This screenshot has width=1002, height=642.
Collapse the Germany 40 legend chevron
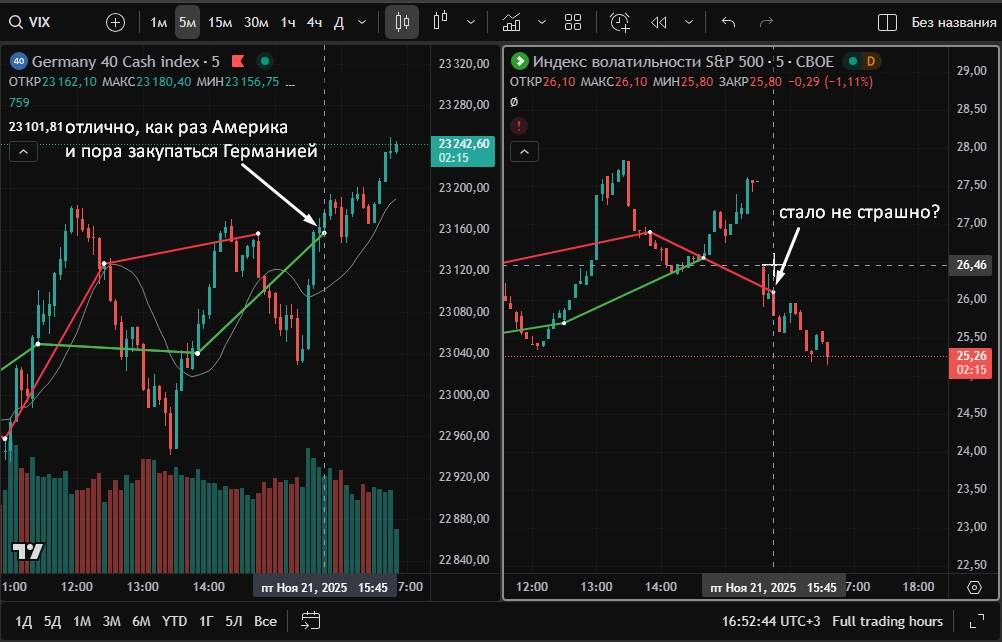(x=24, y=151)
